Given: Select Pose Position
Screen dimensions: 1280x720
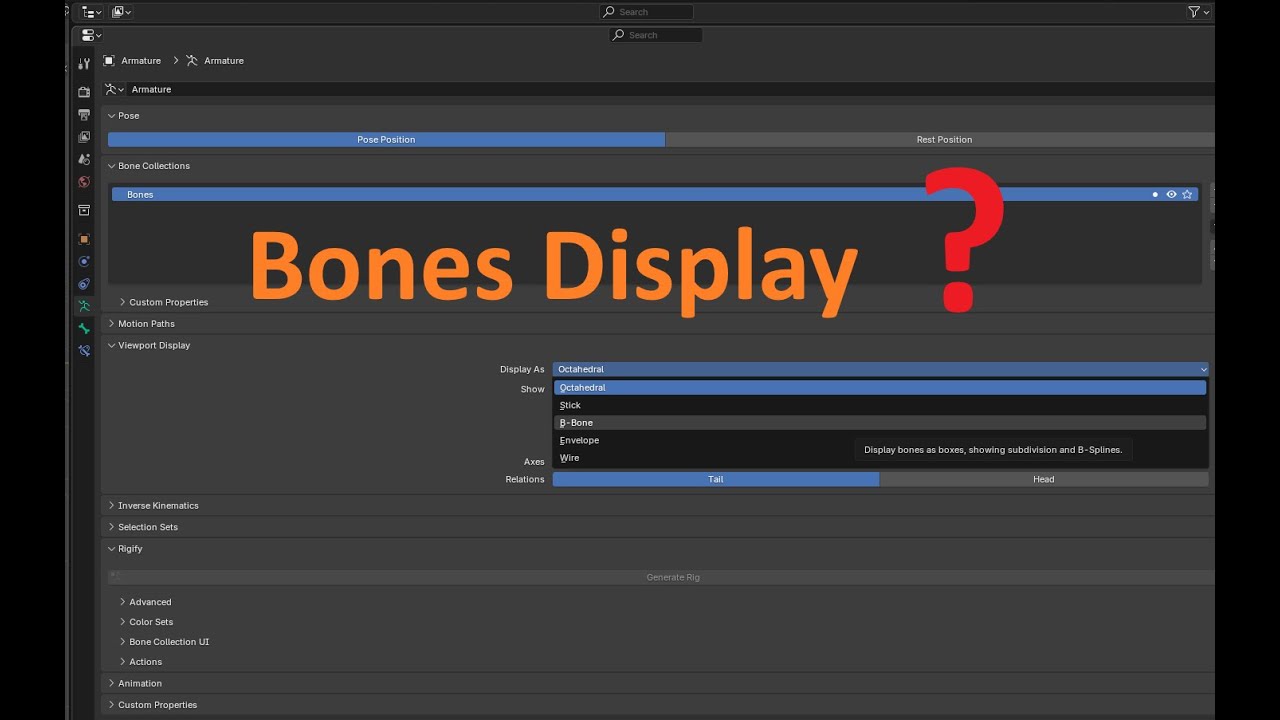Looking at the screenshot, I should 386,140.
